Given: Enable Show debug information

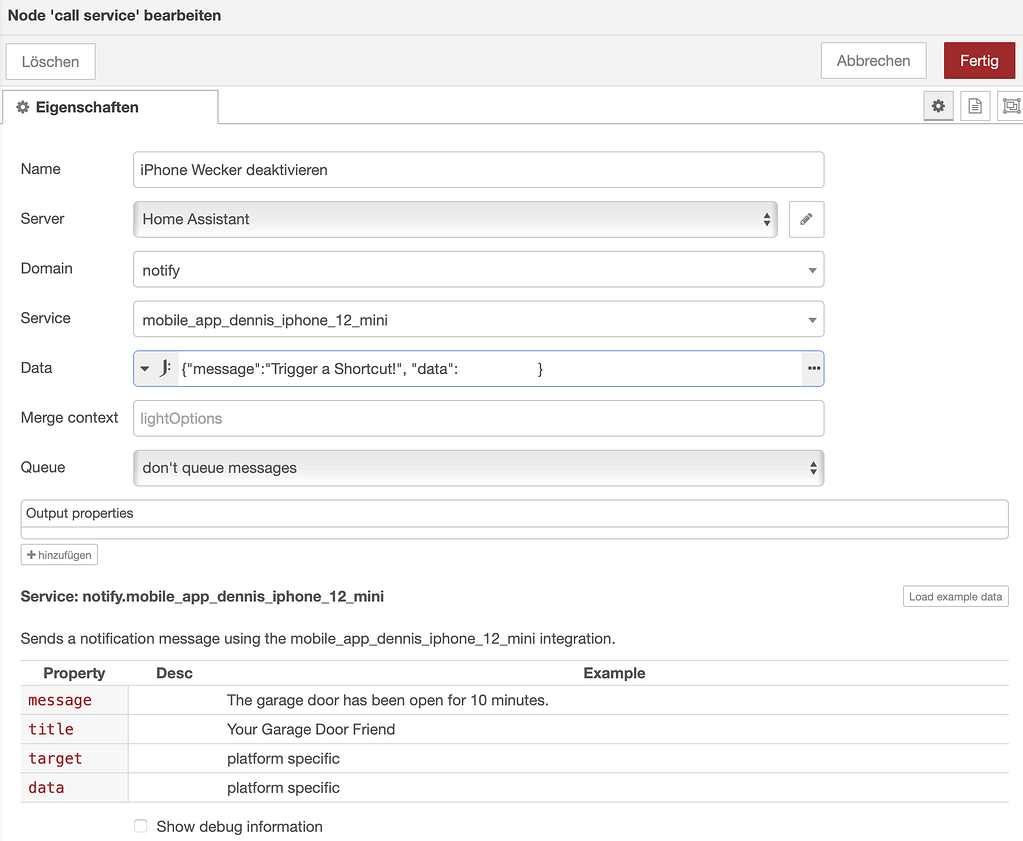Looking at the screenshot, I should pos(140,826).
